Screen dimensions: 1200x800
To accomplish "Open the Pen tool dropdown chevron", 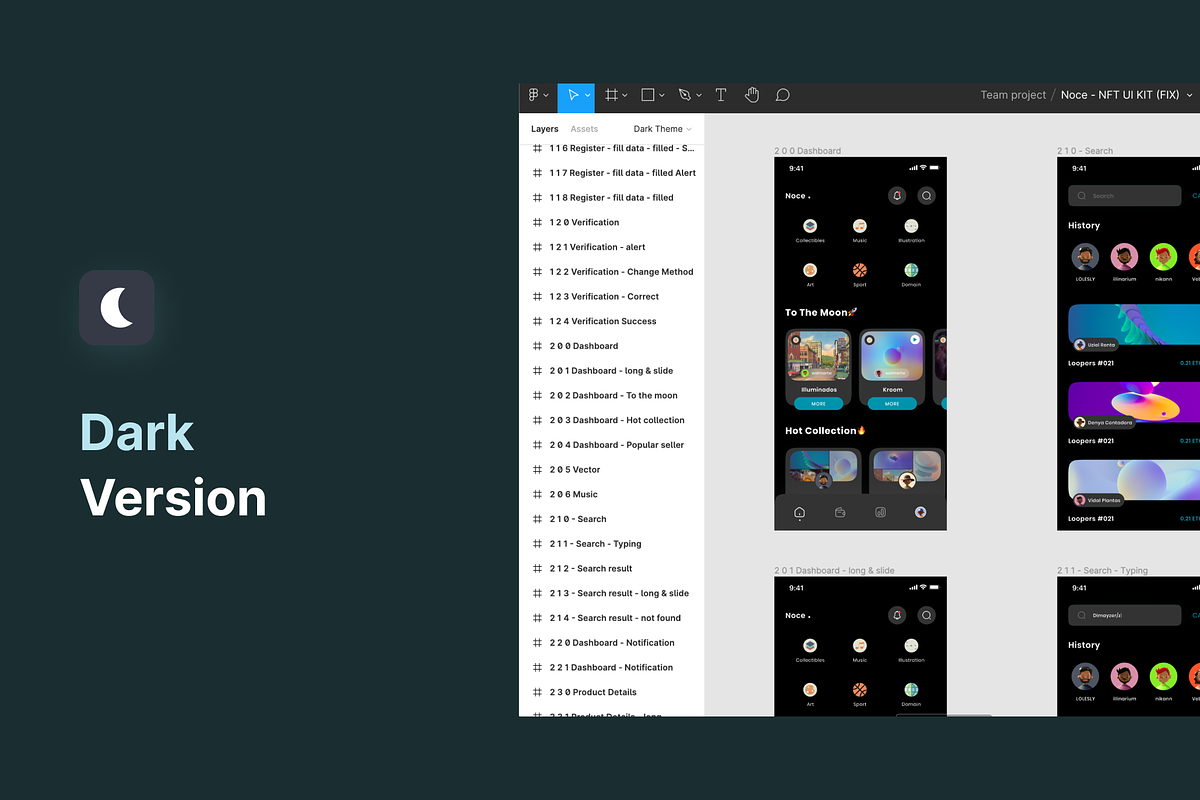I will tap(699, 96).
